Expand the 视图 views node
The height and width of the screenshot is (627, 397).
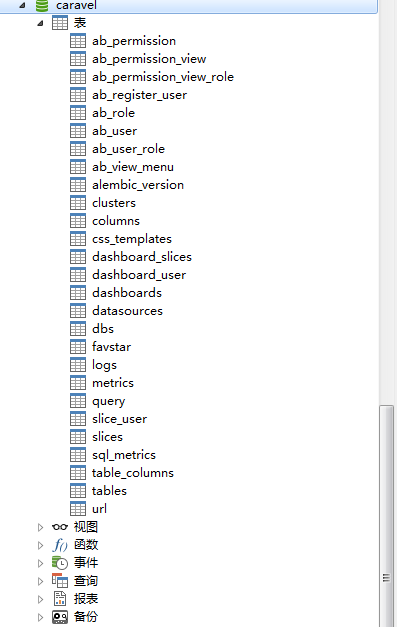[x=40, y=527]
